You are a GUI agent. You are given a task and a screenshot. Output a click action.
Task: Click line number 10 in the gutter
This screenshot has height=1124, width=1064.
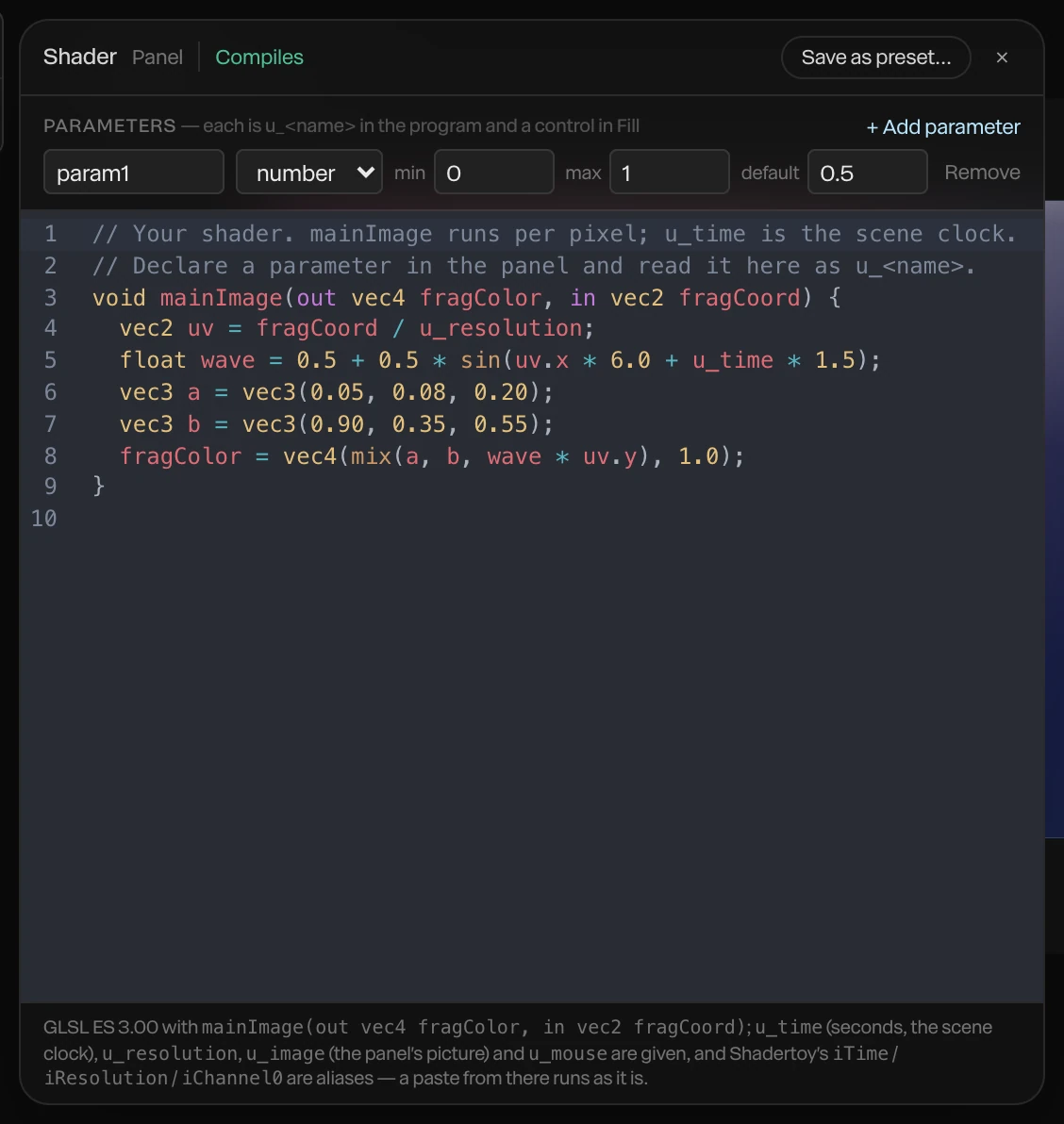coord(43,519)
